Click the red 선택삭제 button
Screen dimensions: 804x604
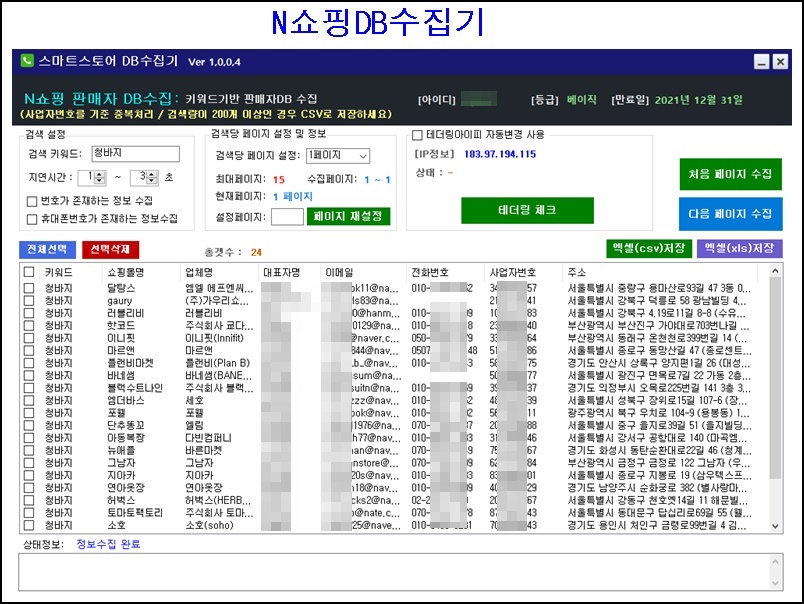click(x=110, y=249)
